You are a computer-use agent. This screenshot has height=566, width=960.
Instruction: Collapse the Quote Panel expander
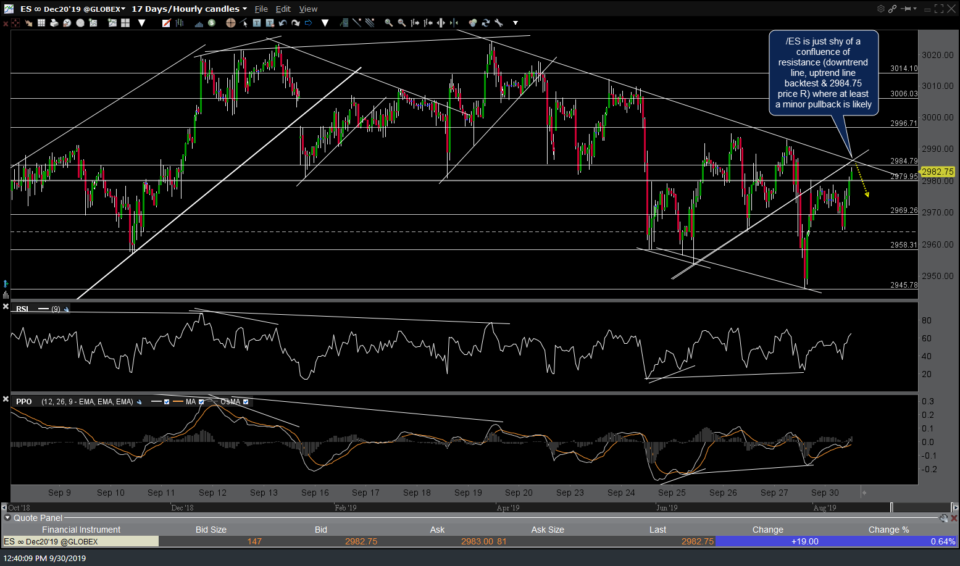pos(7,518)
